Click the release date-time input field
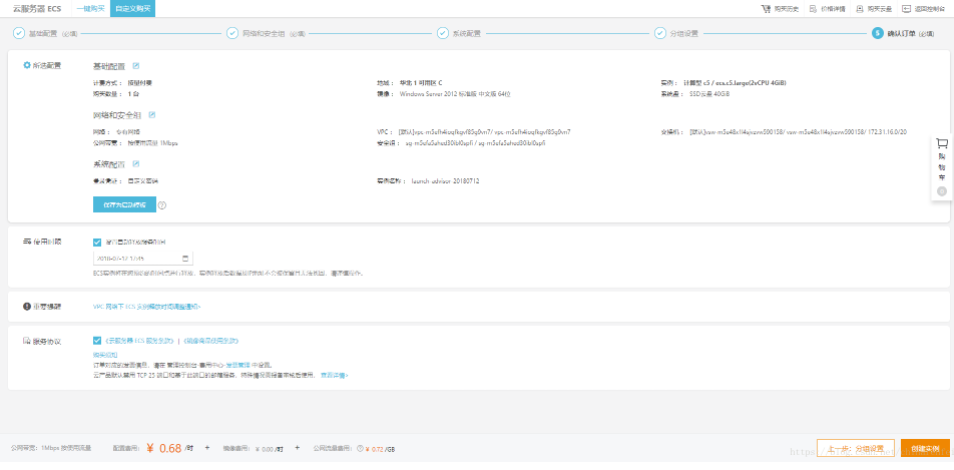Image resolution: width=954 pixels, height=470 pixels. 143,259
